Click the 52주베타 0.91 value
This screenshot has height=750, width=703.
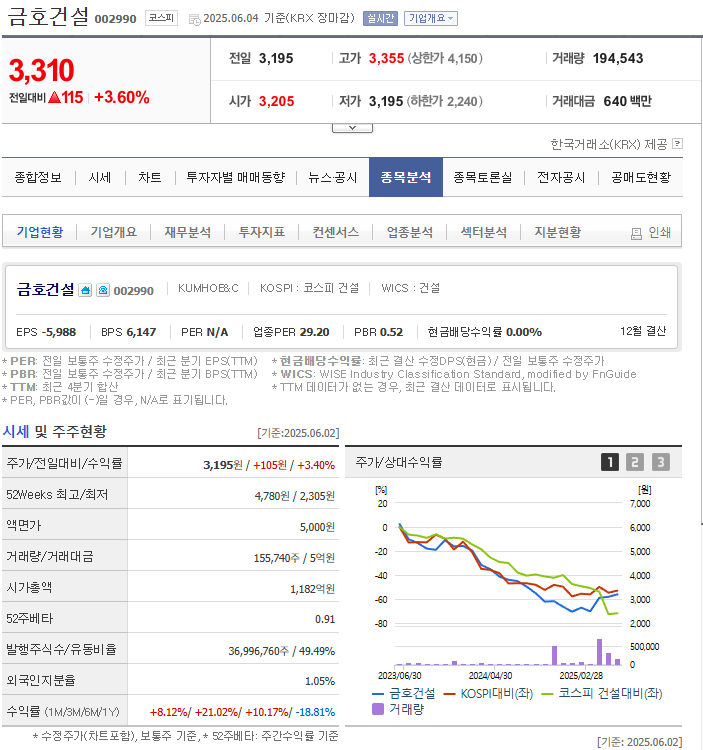[x=325, y=619]
